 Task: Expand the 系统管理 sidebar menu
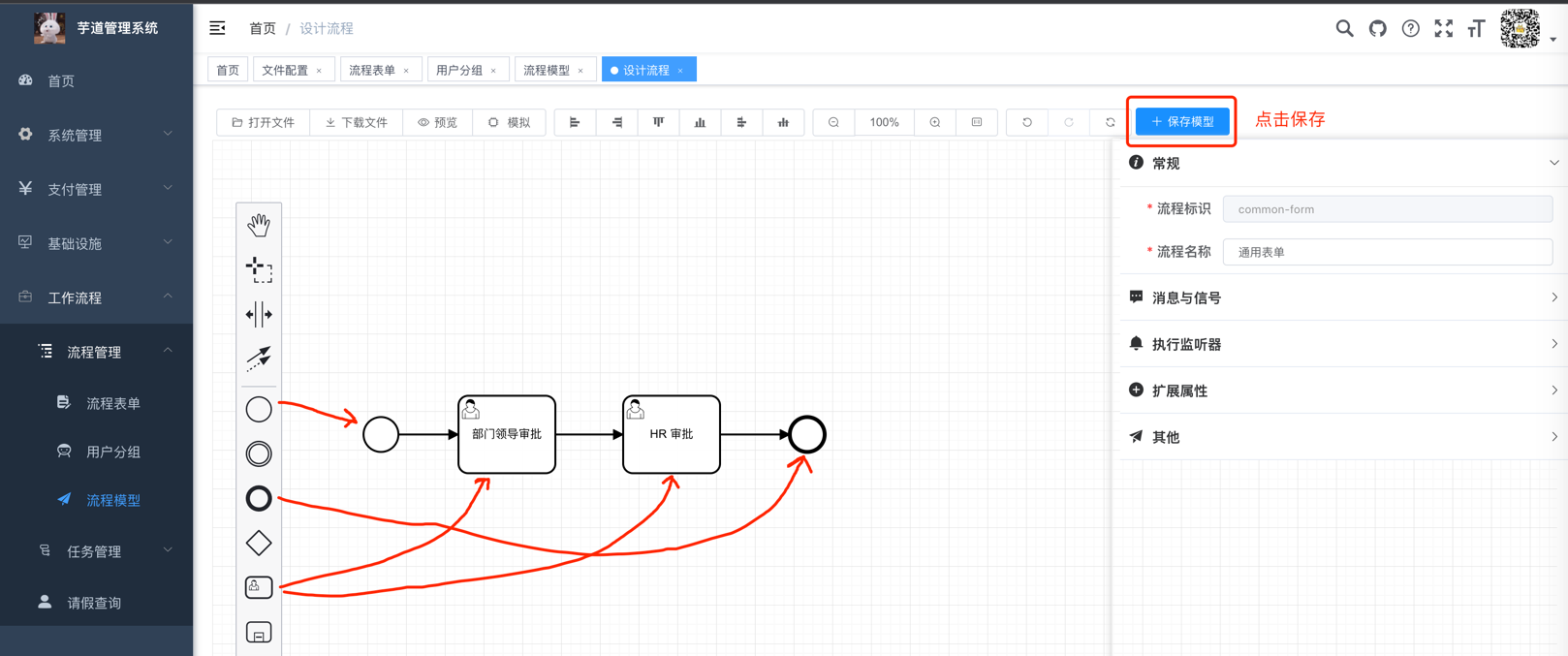coord(96,135)
